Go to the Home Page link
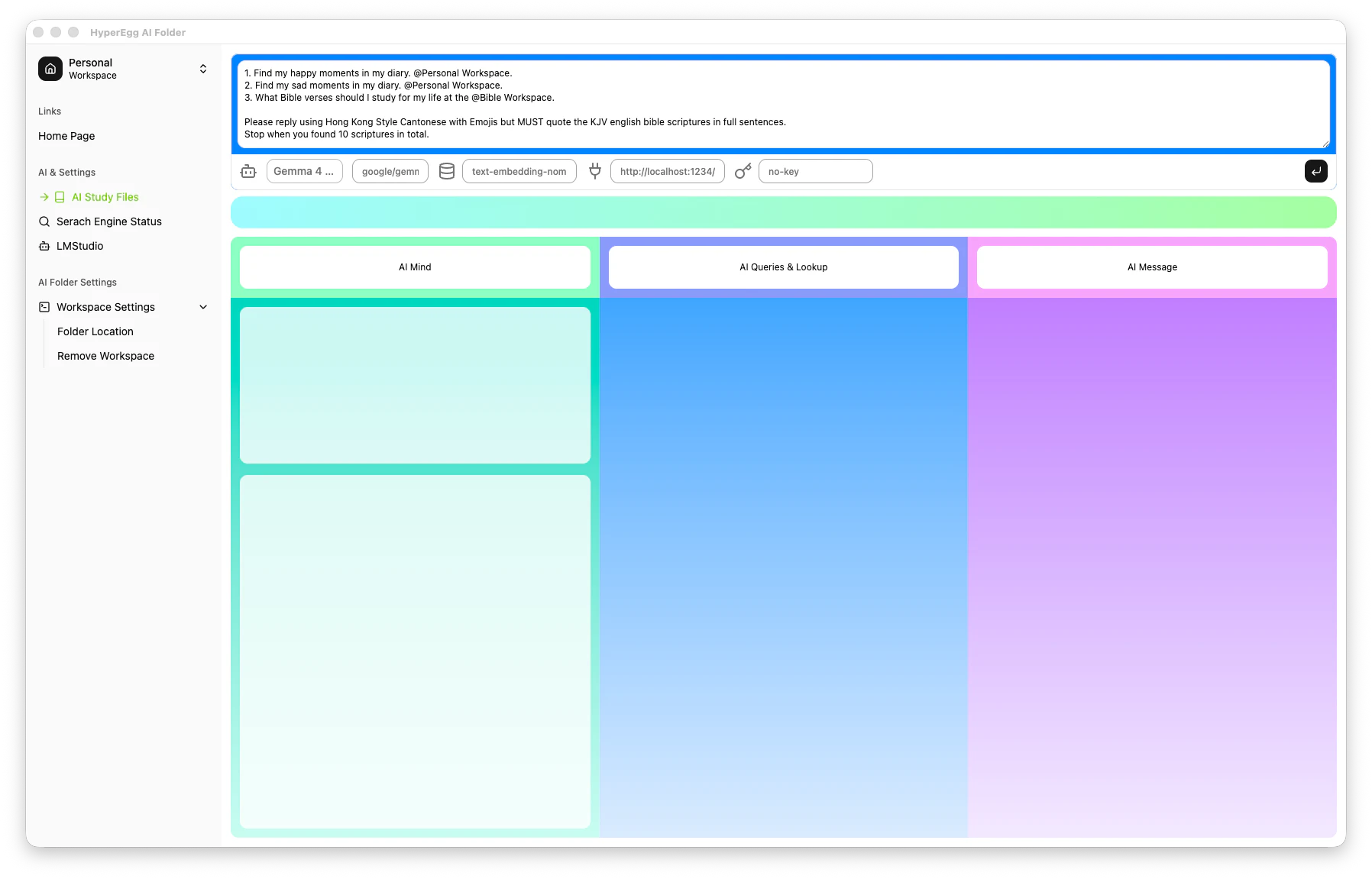Image resolution: width=1372 pixels, height=879 pixels. pyautogui.click(x=66, y=136)
